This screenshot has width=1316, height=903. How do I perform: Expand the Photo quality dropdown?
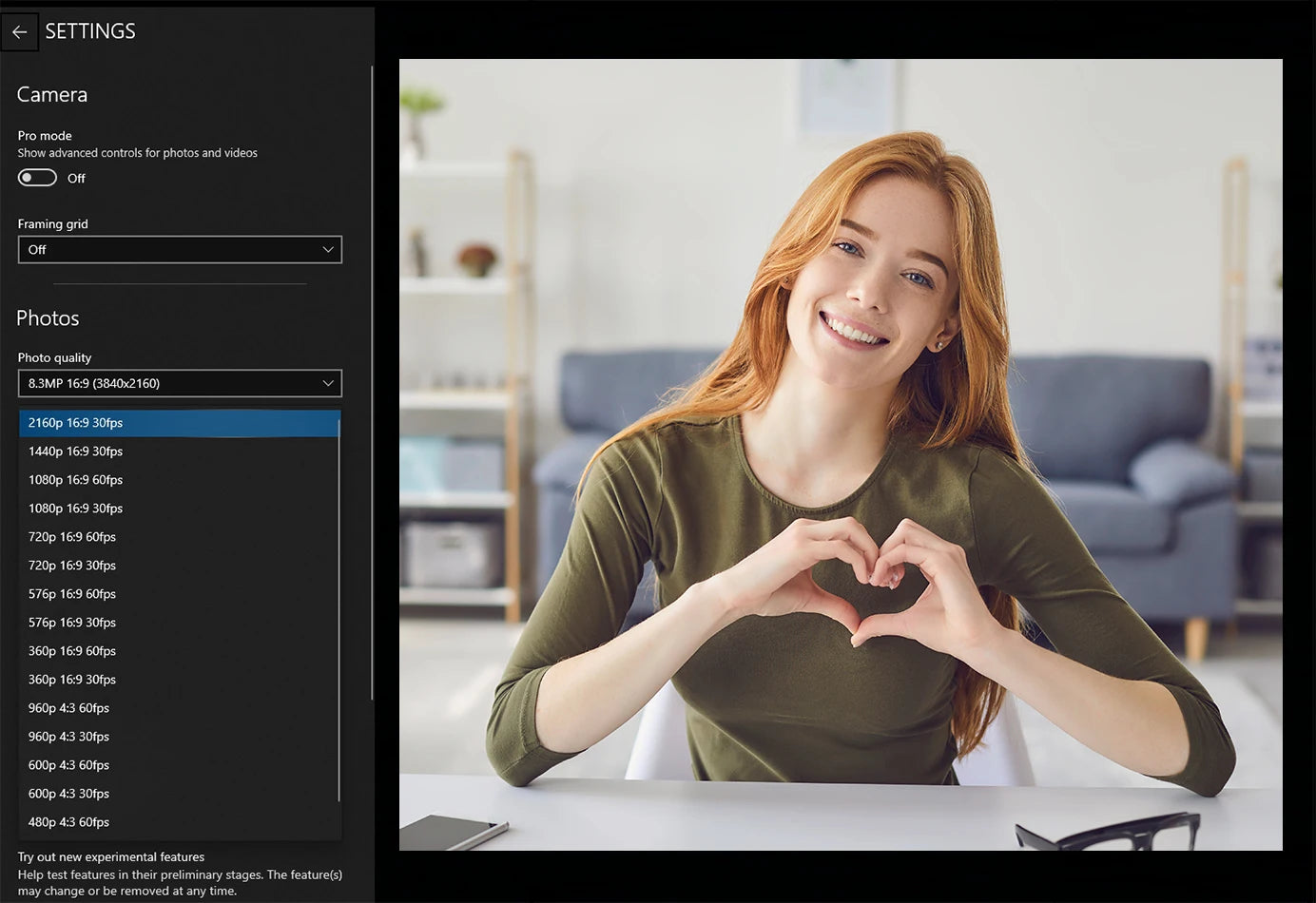tap(180, 383)
